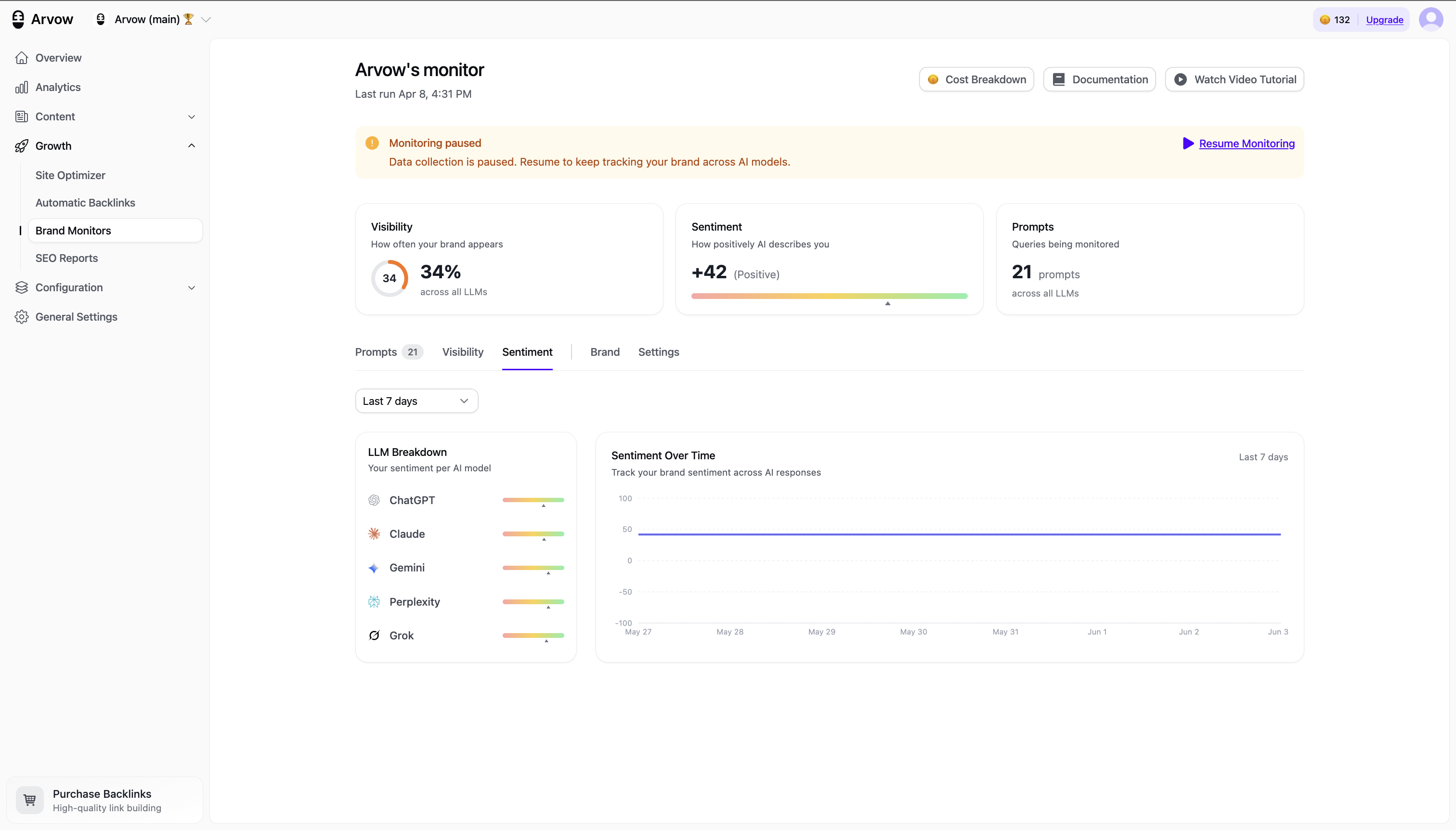Collapse the Growth menu chevron

coord(192,146)
